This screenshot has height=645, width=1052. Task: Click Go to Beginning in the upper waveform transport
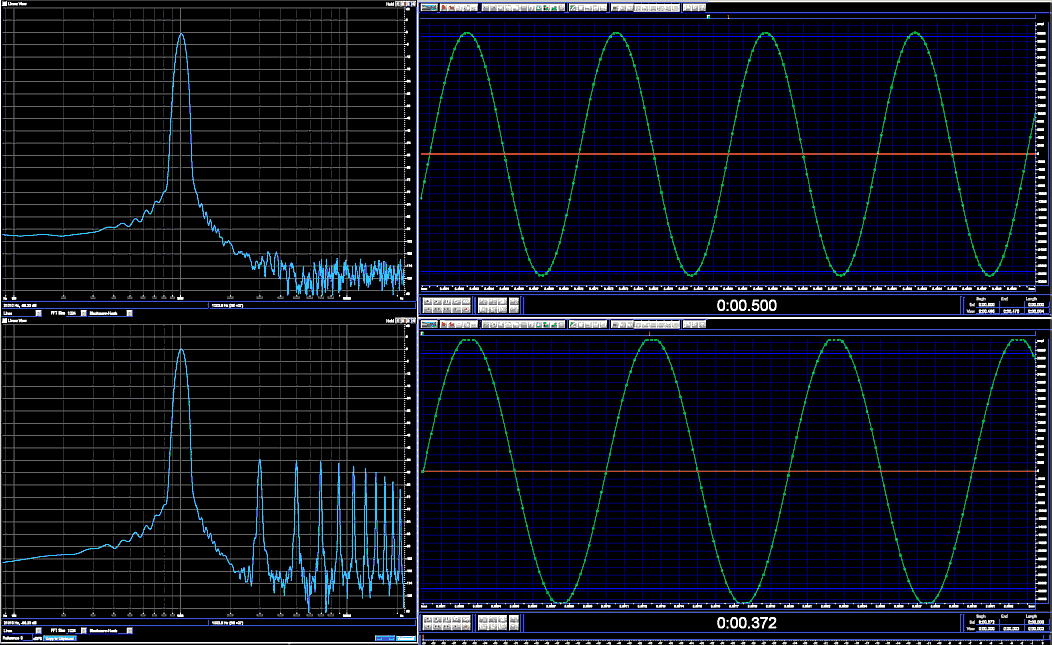pyautogui.click(x=428, y=309)
